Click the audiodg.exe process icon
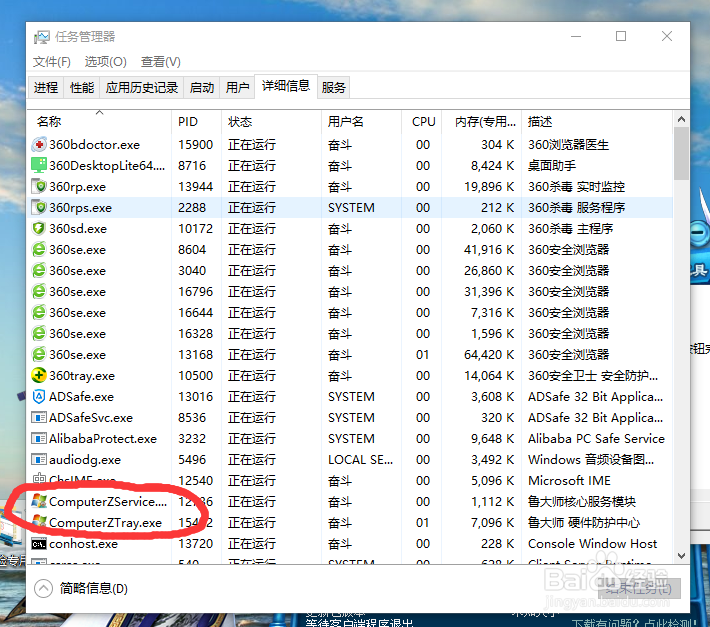This screenshot has width=710, height=627. coord(39,459)
